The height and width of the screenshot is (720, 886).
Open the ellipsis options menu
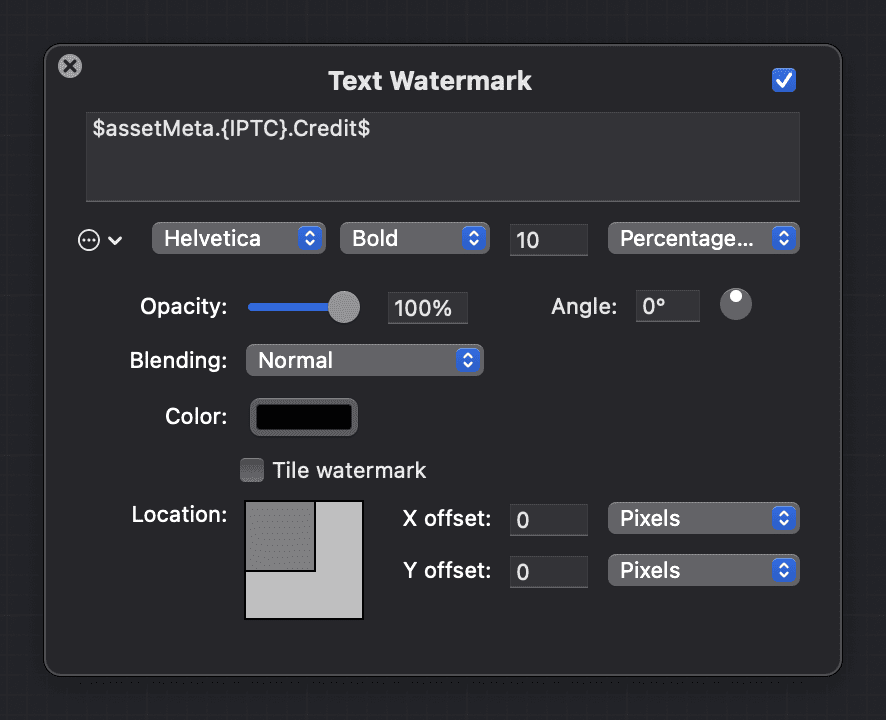(x=99, y=240)
